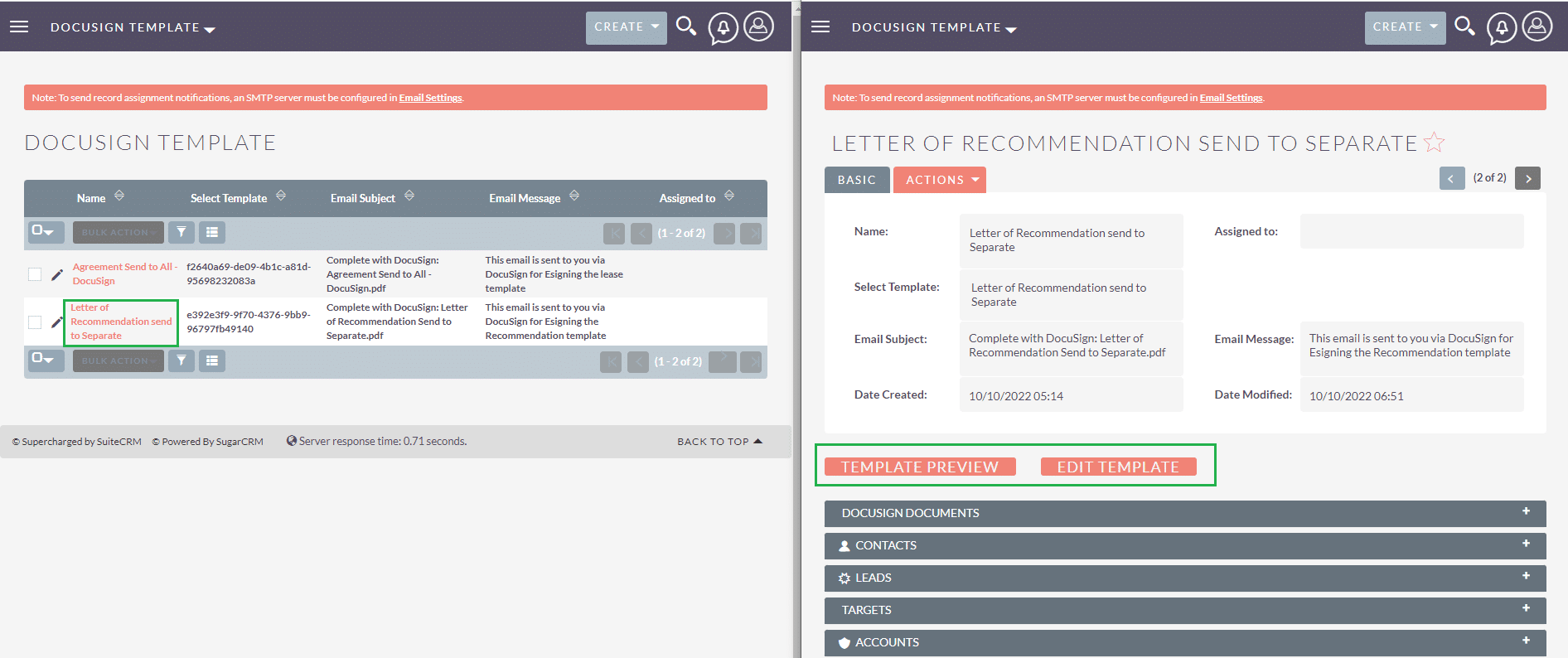
Task: Open user profile icon in left window
Action: pos(758,27)
